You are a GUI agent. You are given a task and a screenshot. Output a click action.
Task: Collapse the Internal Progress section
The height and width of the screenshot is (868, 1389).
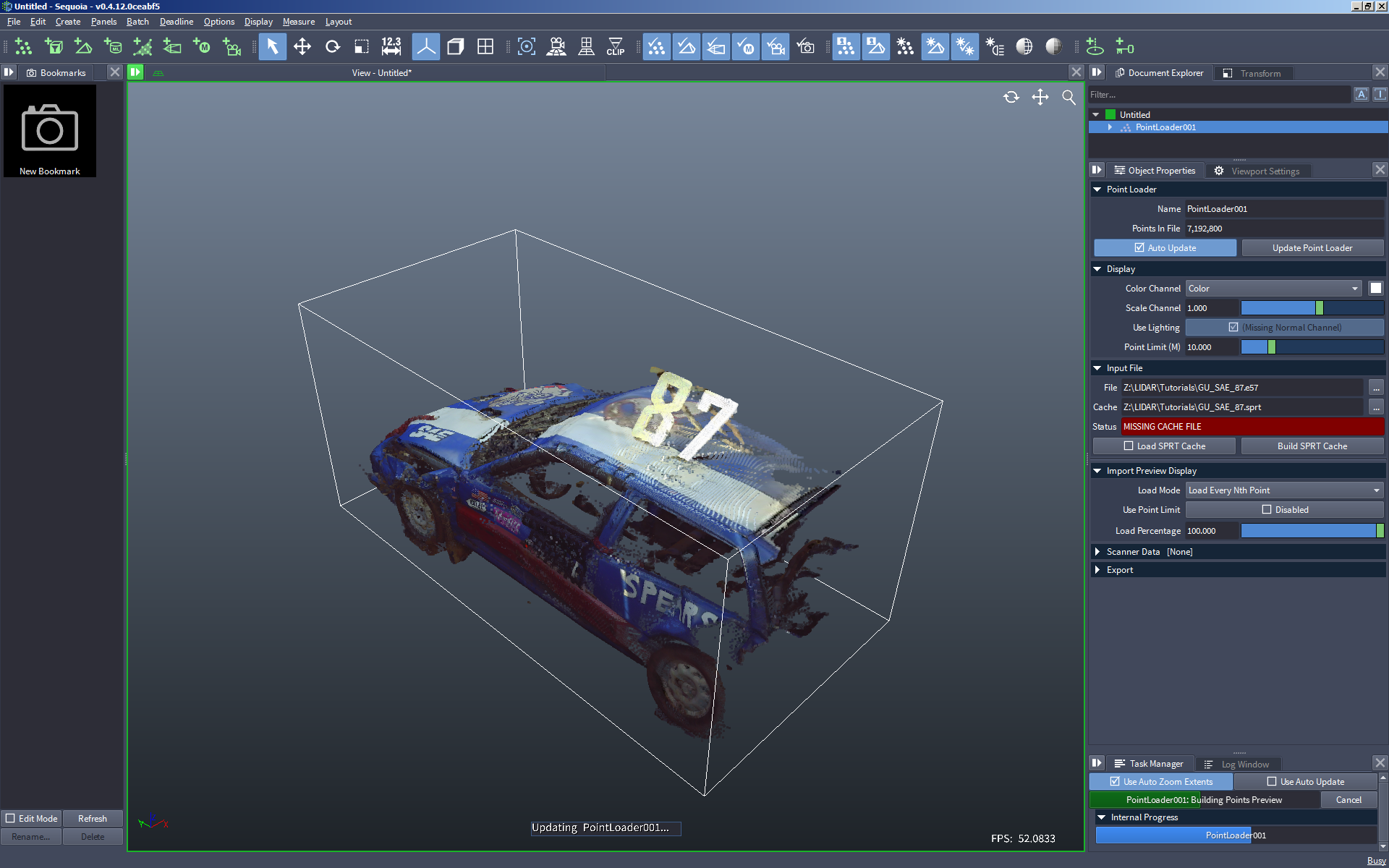[1102, 817]
